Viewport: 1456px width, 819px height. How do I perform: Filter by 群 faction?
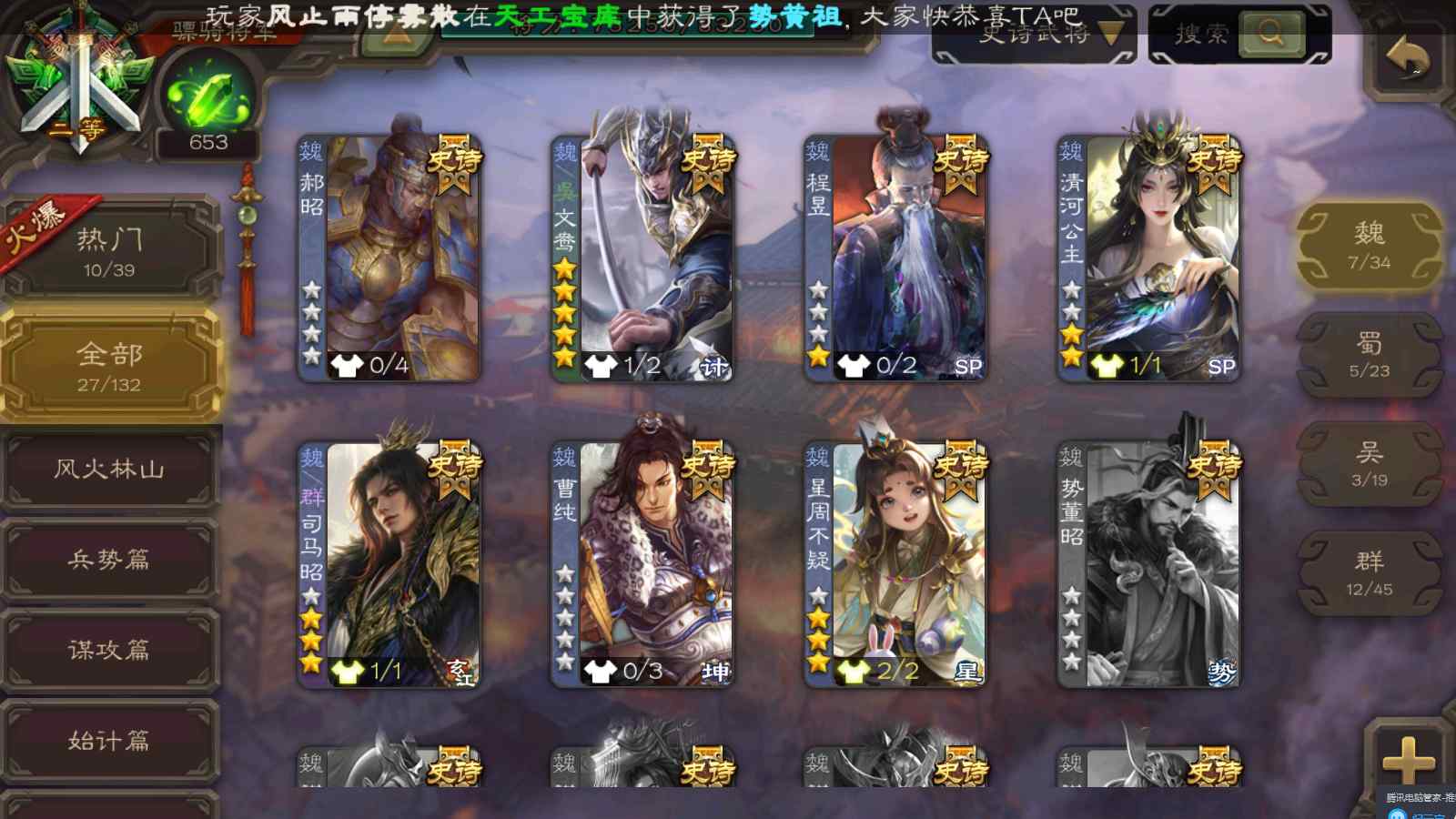[1370, 573]
